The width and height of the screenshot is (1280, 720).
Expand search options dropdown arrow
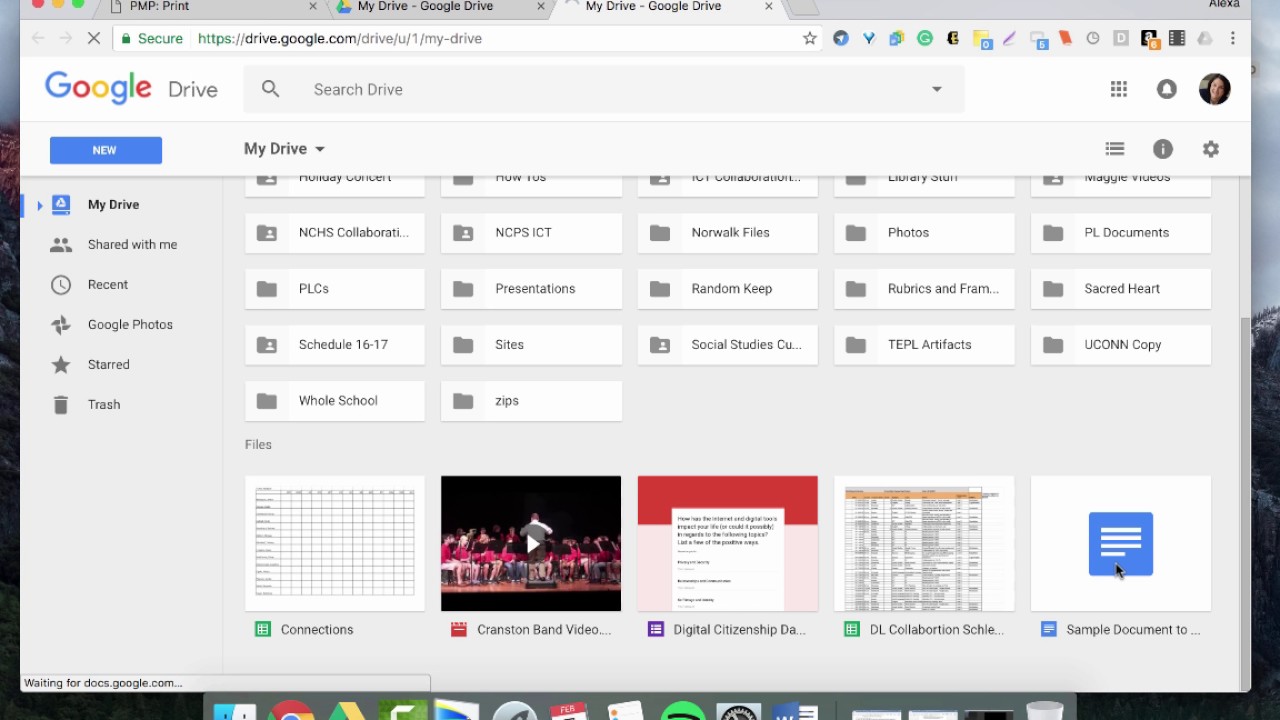[x=937, y=89]
